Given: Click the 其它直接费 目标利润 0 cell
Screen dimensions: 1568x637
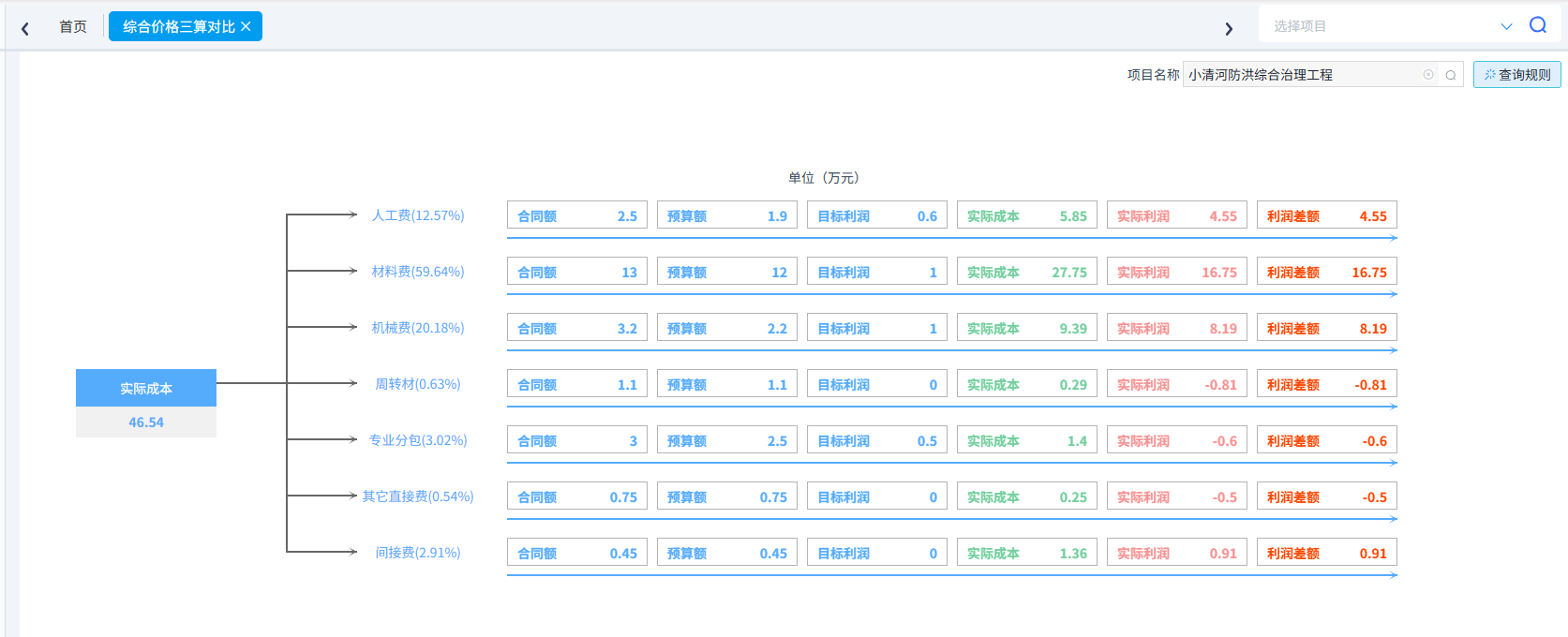Looking at the screenshot, I should tap(877, 496).
